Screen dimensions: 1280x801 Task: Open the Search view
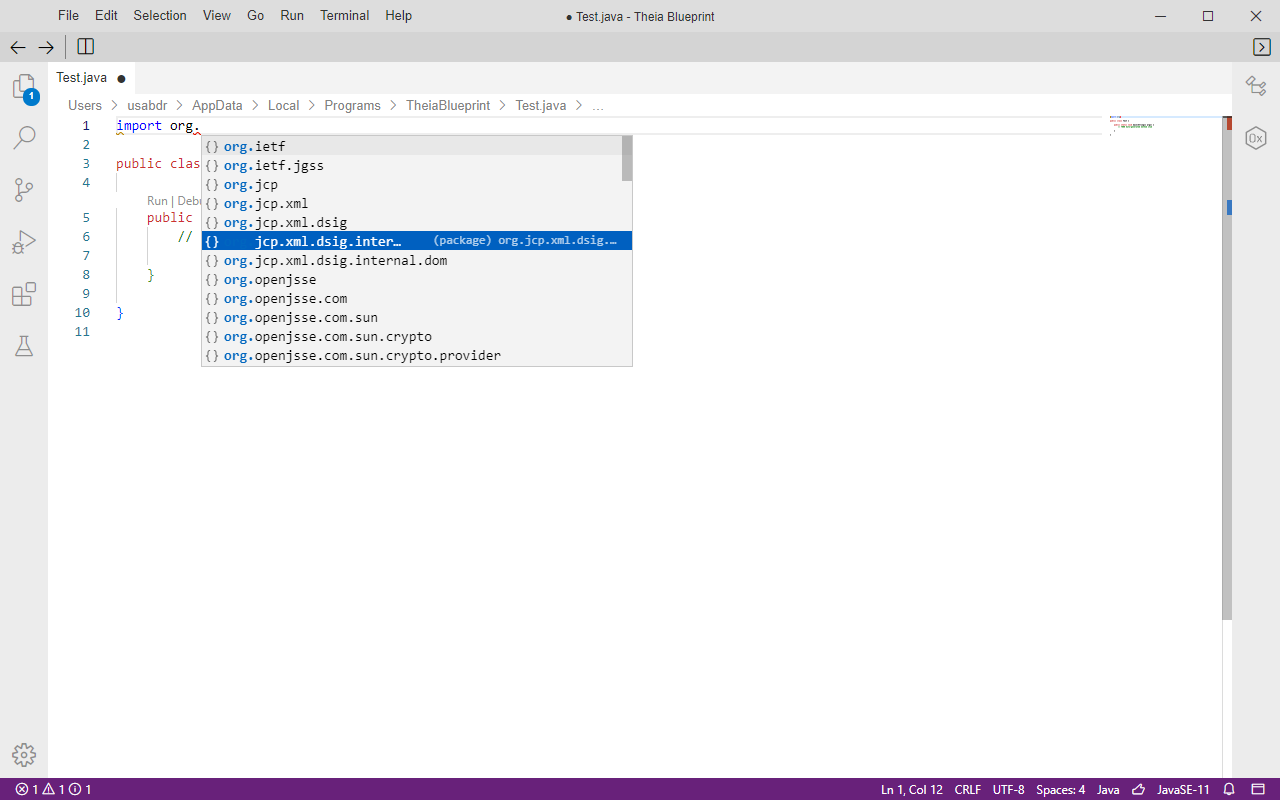tap(24, 137)
